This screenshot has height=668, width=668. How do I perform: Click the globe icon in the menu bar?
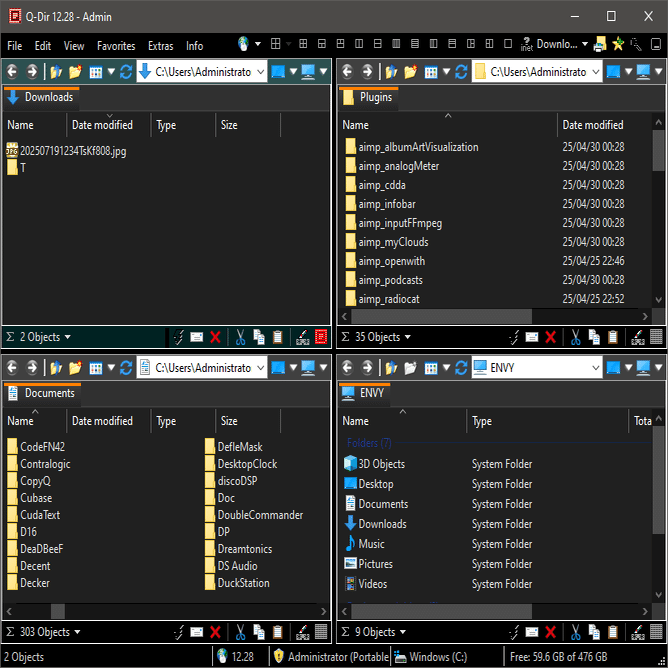click(x=243, y=44)
